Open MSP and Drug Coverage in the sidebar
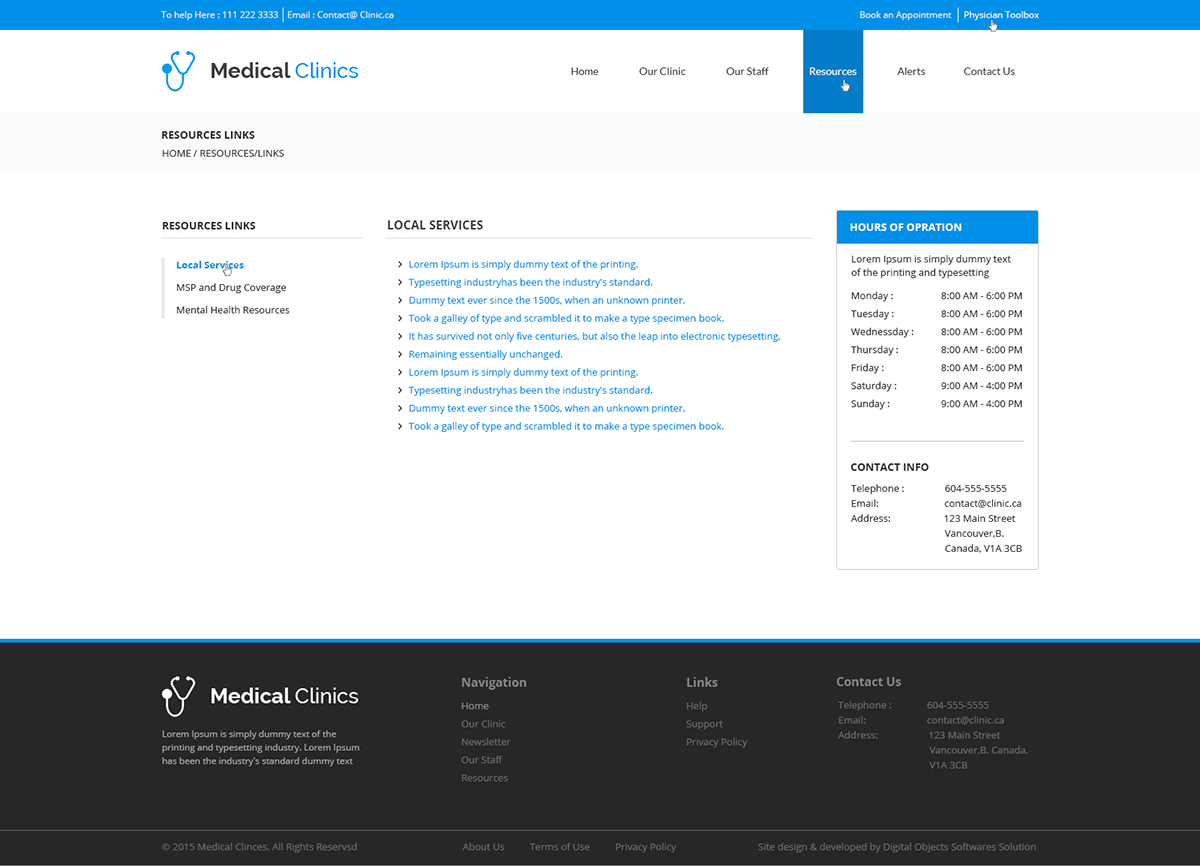 point(231,287)
